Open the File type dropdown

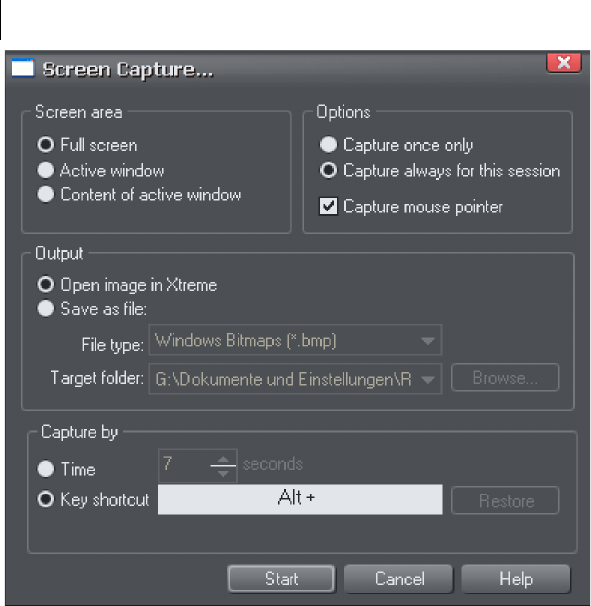click(295, 340)
